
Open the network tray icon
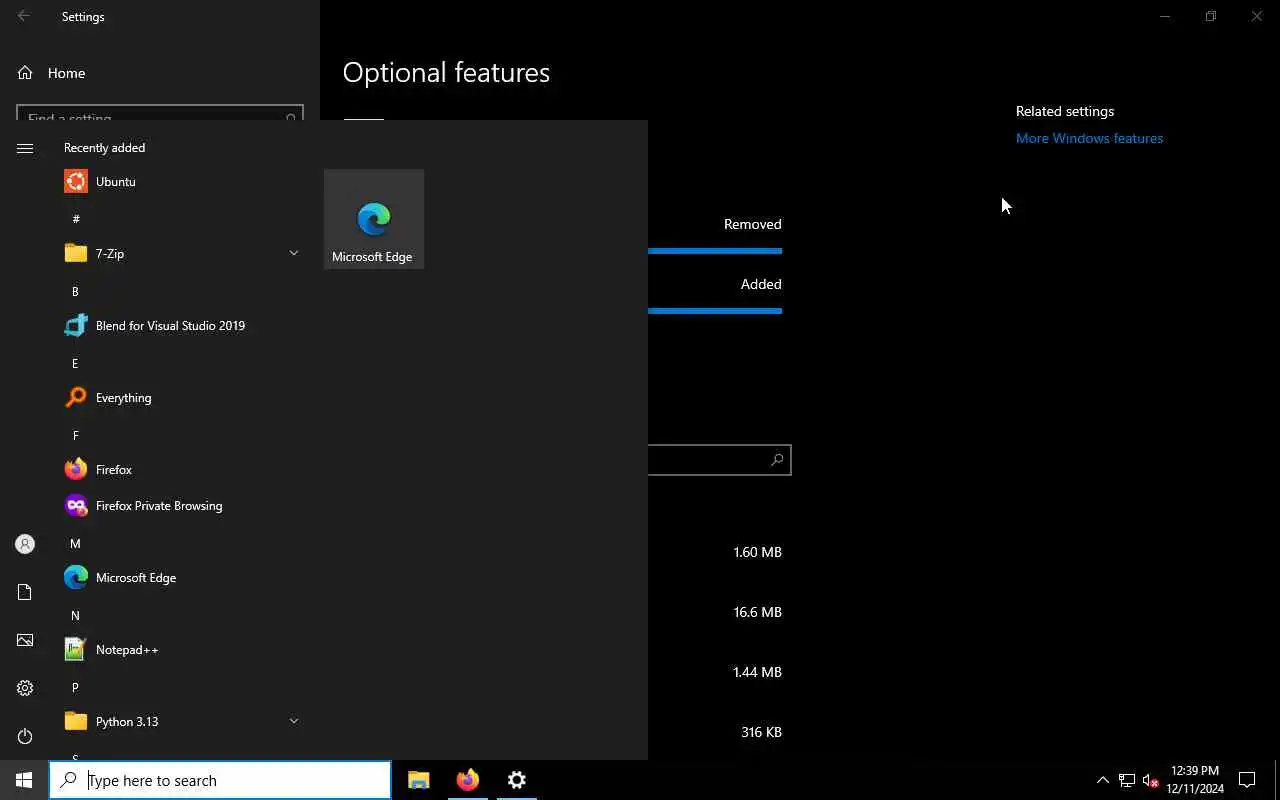tap(1127, 780)
